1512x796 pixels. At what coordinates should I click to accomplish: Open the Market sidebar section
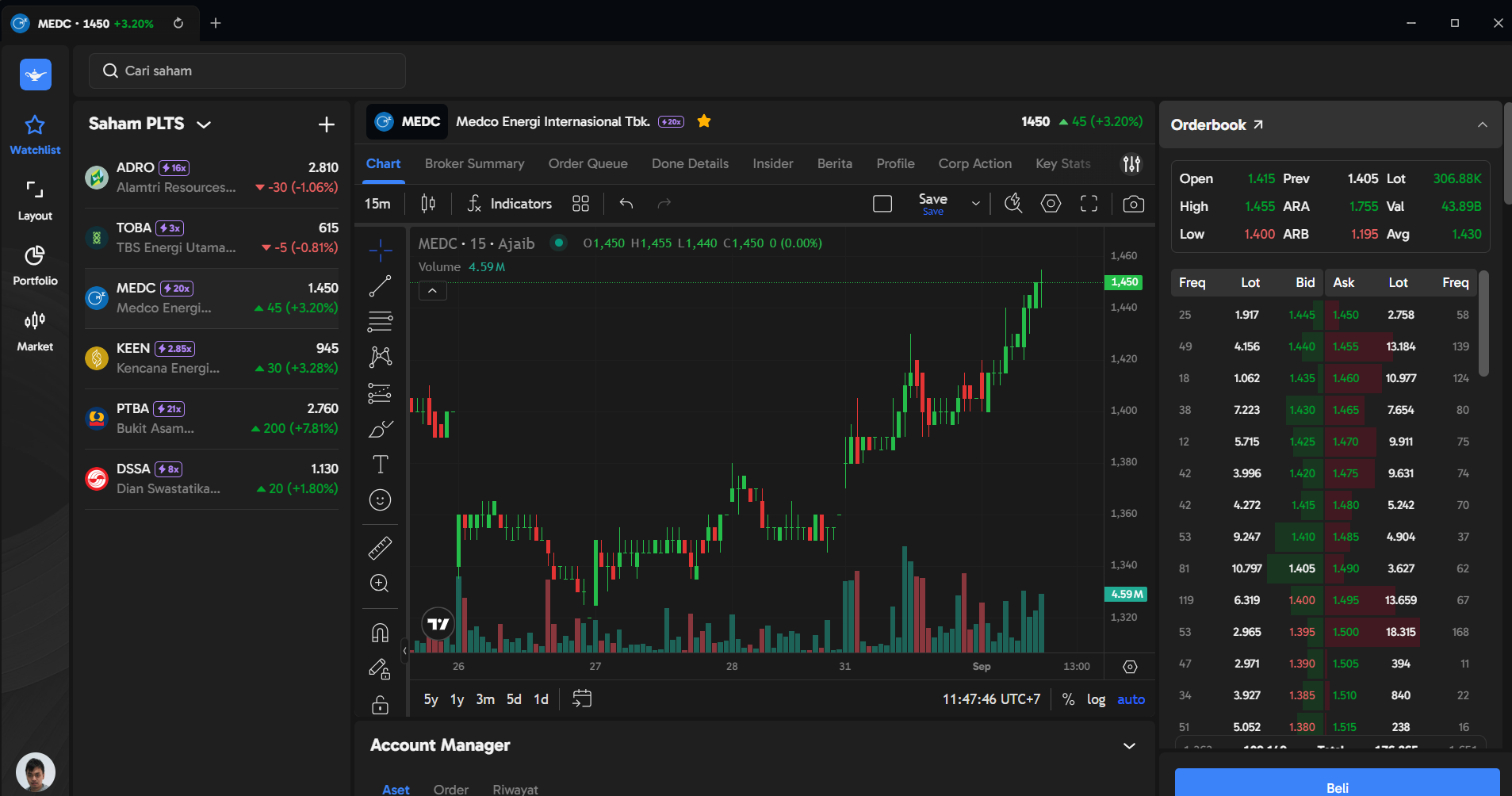35,331
